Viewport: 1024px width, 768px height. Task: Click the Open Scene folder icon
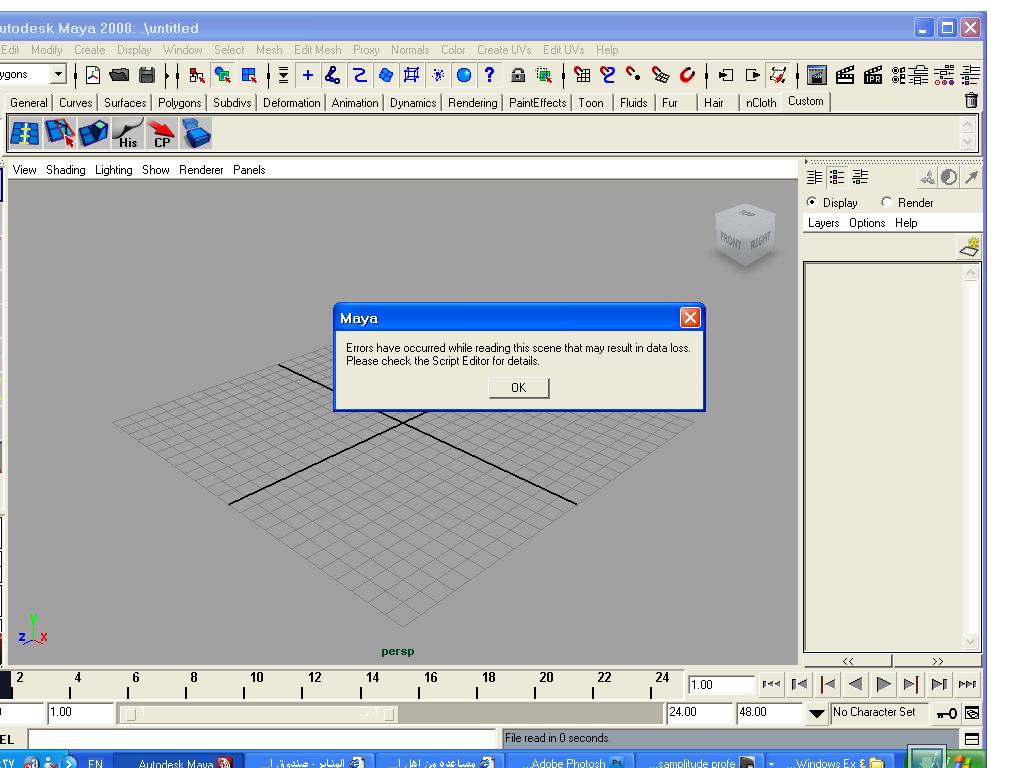(x=119, y=75)
